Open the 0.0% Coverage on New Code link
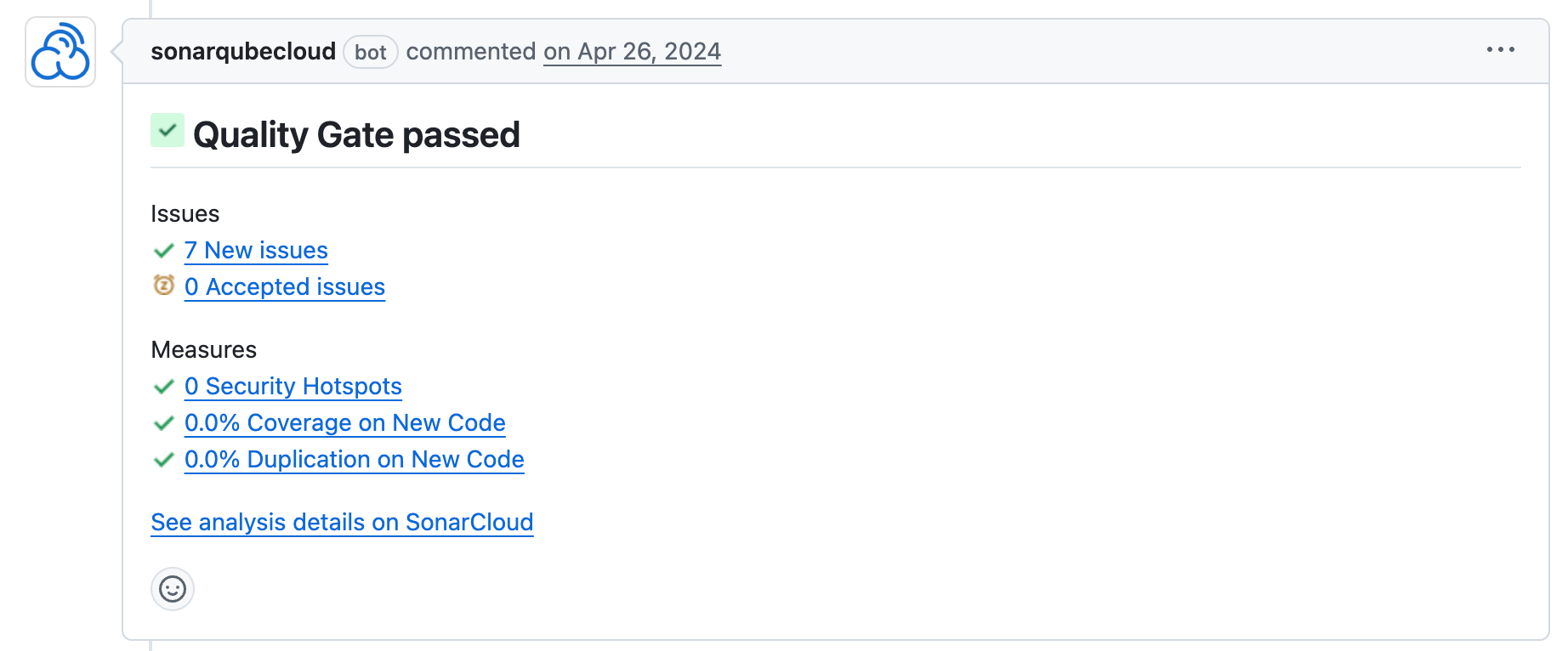The image size is (1568, 651). tap(345, 423)
